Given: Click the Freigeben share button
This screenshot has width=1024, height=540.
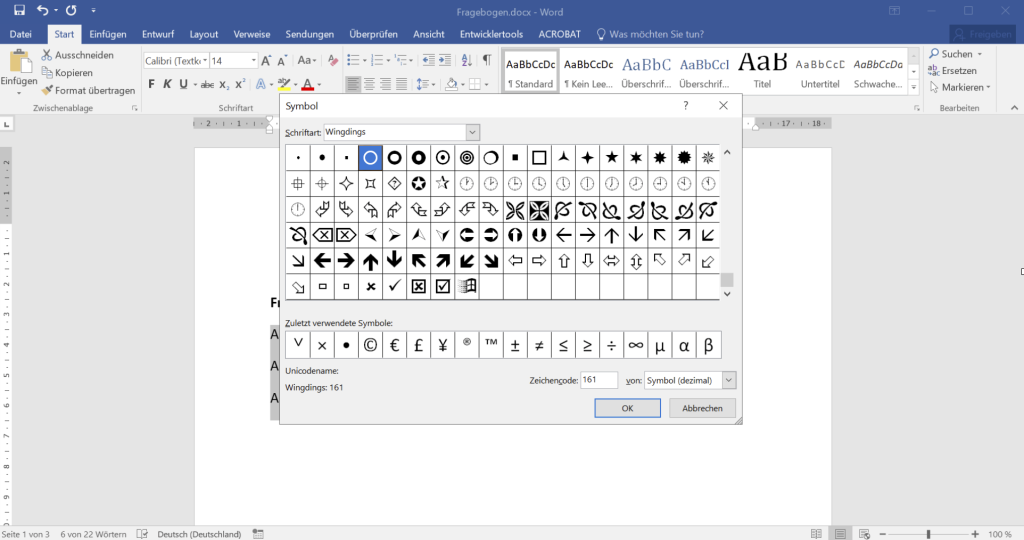Looking at the screenshot, I should (x=983, y=34).
